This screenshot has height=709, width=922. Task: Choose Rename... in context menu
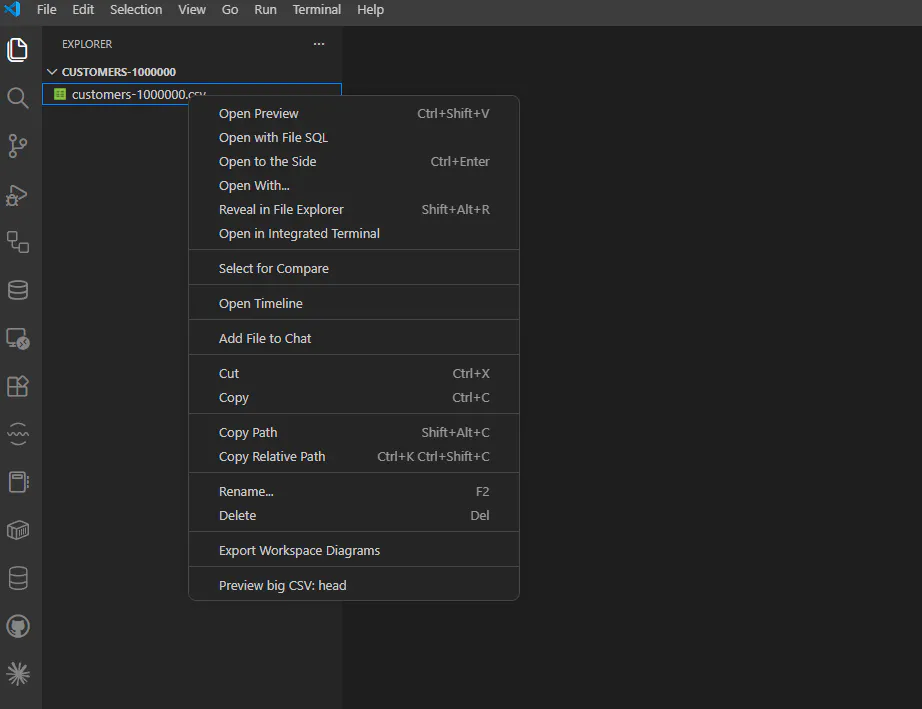click(353, 491)
